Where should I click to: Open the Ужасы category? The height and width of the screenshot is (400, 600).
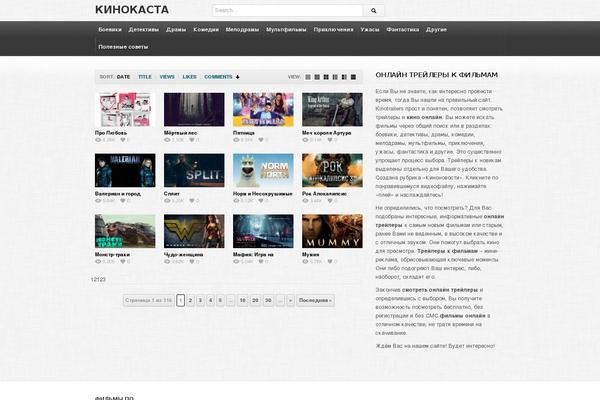pyautogui.click(x=370, y=29)
